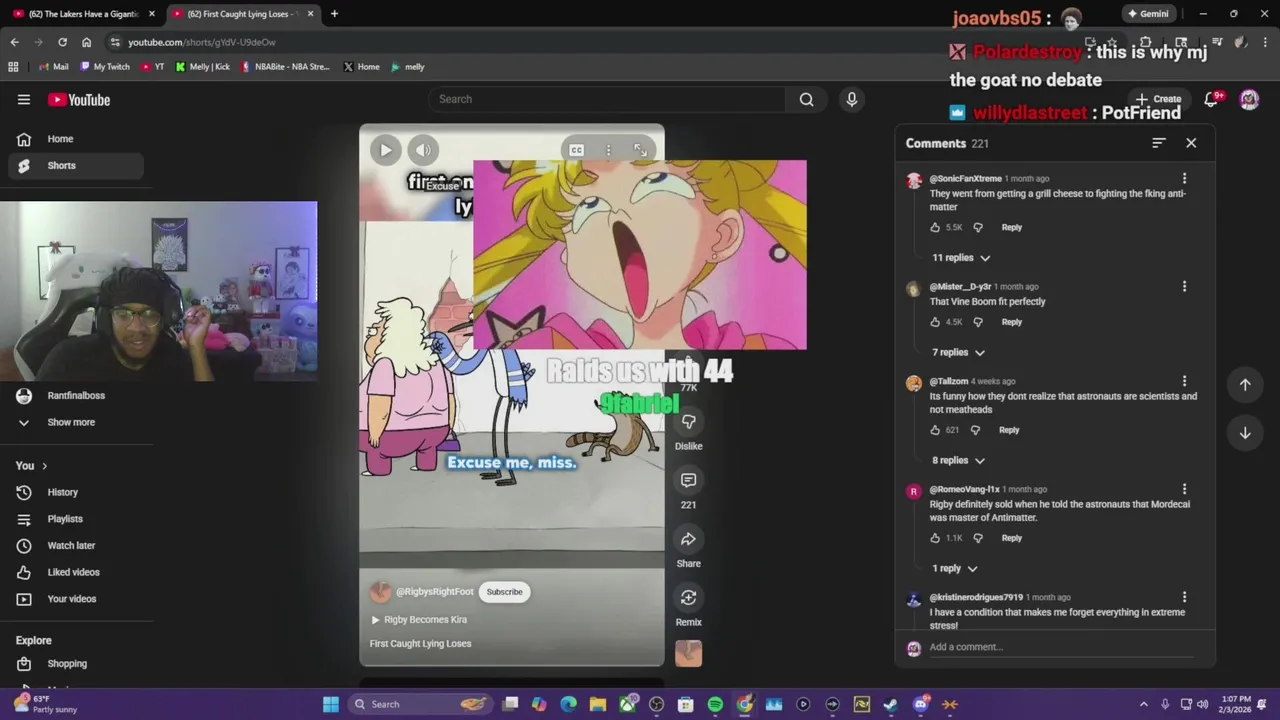The width and height of the screenshot is (1280, 720).
Task: Share this Short
Action: click(689, 539)
